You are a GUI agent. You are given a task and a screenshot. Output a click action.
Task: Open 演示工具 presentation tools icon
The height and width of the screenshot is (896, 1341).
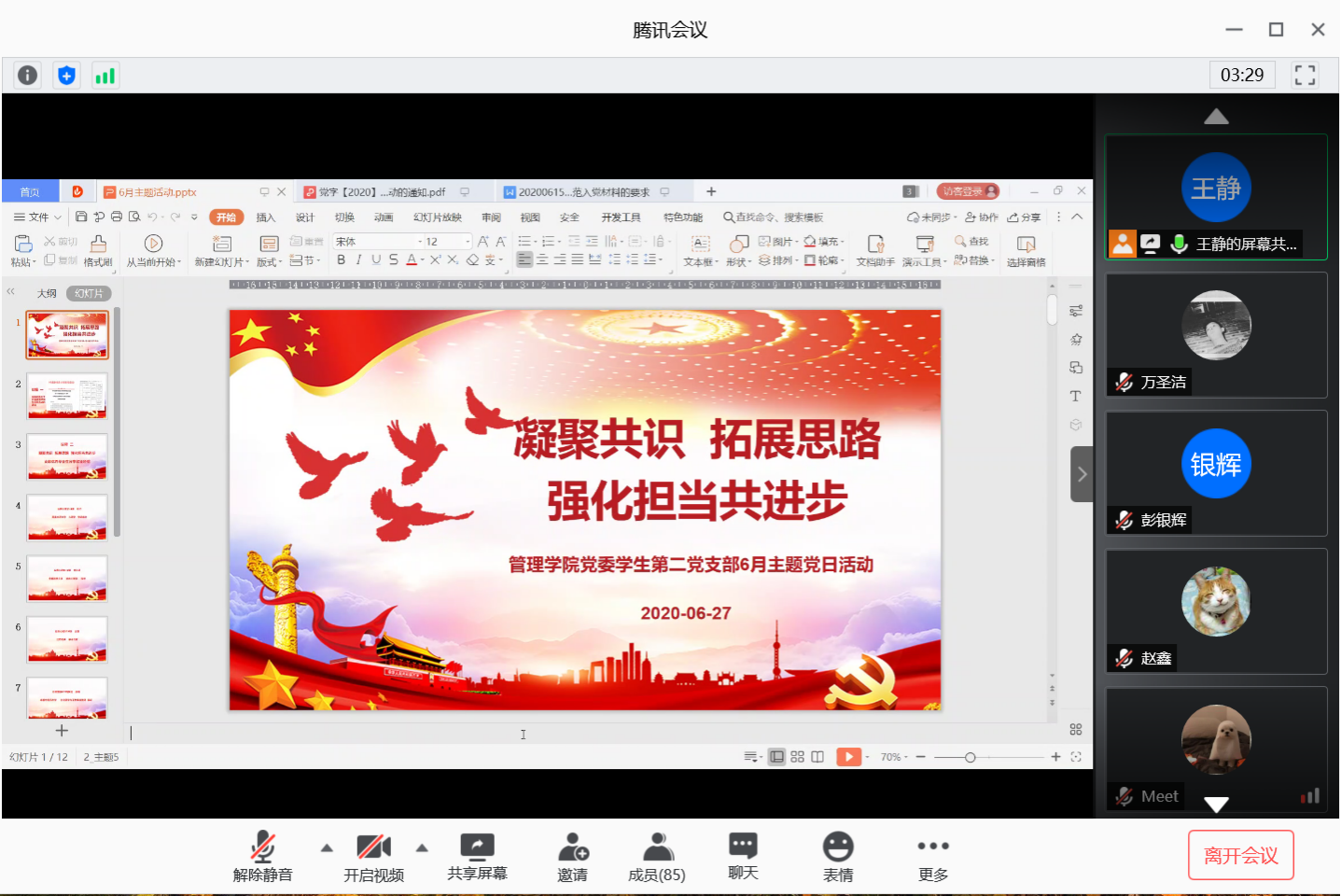(x=925, y=245)
